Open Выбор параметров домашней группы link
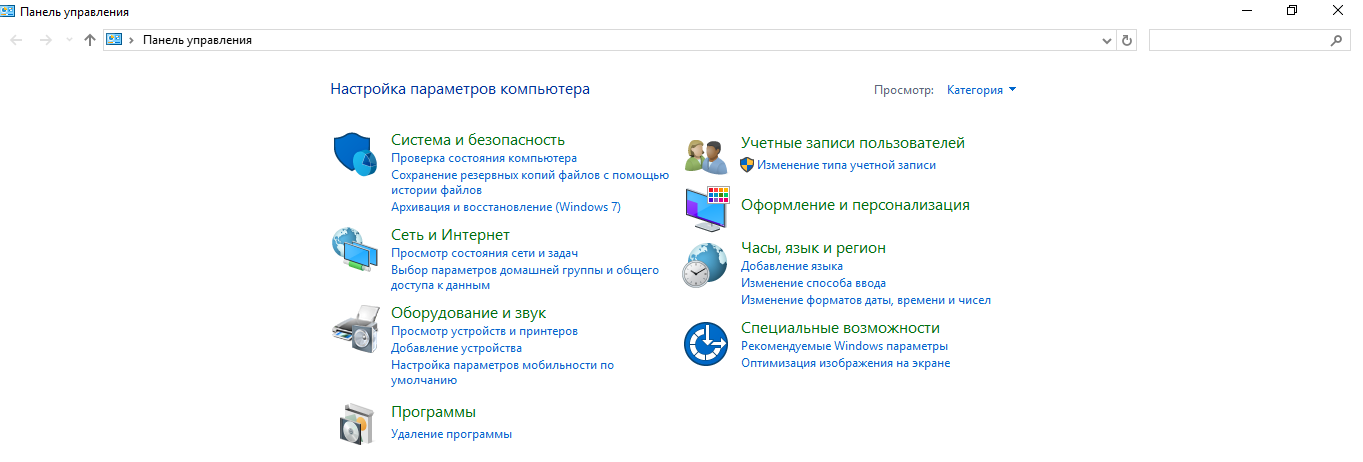Screen dimensions: 1363x462 pyautogui.click(x=525, y=277)
